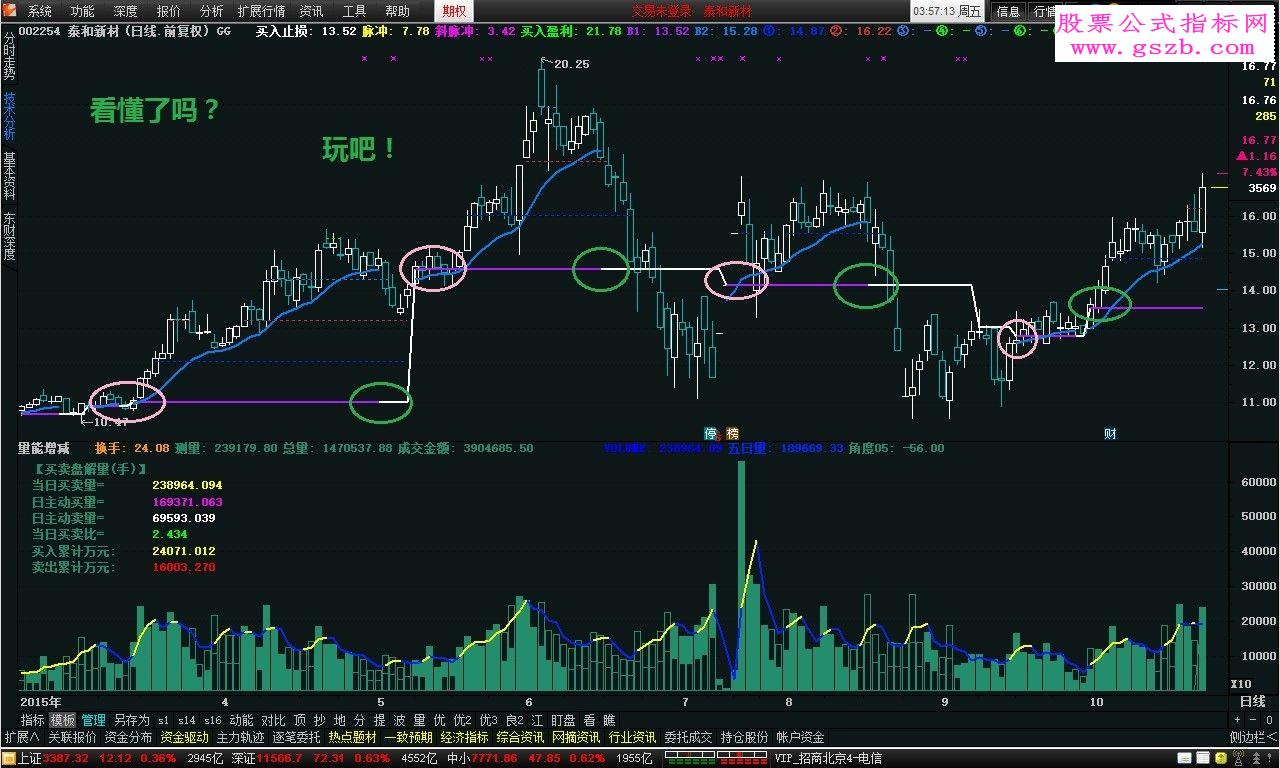This screenshot has height=768, width=1280.
Task: Open the 资金分布 tab
Action: pyautogui.click(x=128, y=737)
